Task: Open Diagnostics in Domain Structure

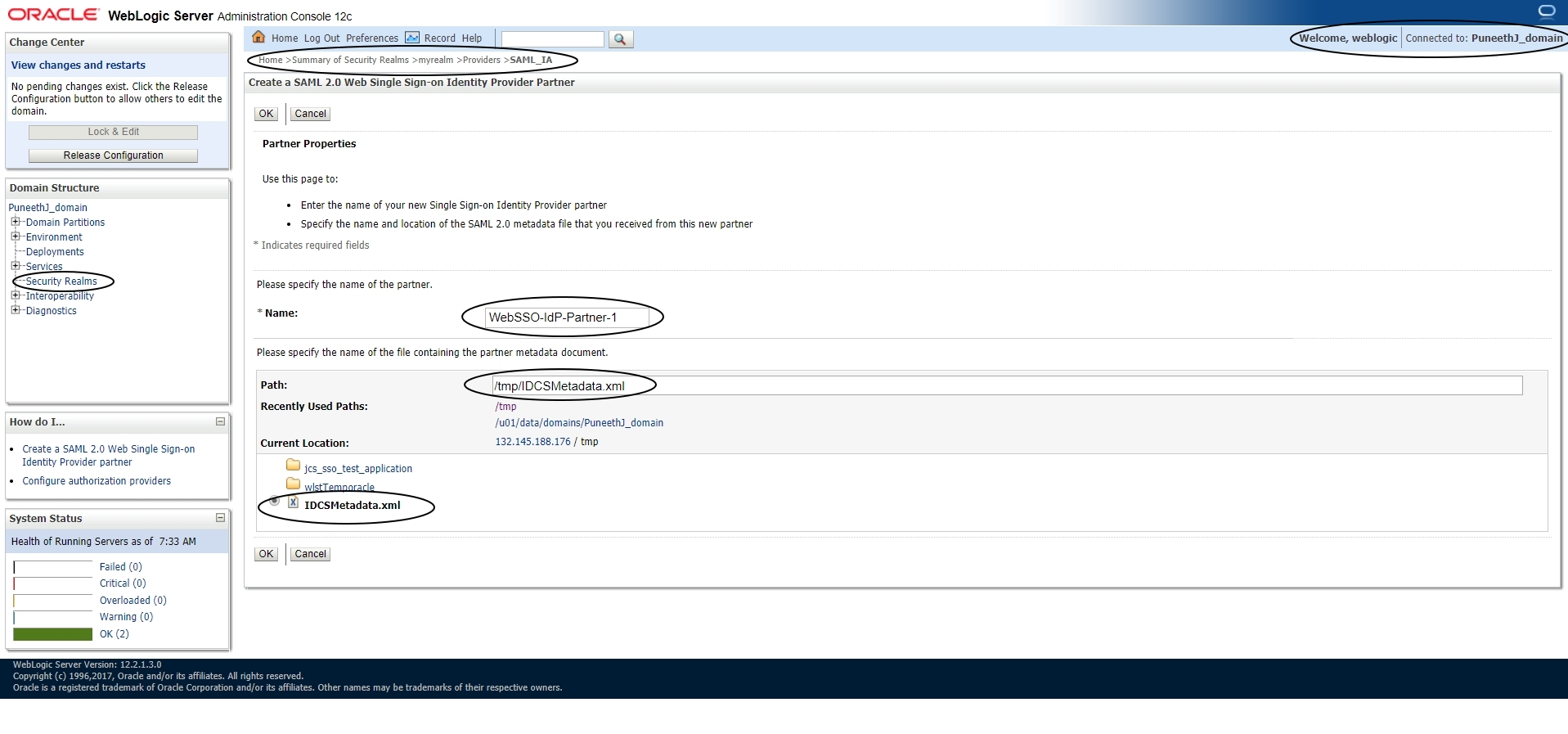Action: (x=52, y=311)
